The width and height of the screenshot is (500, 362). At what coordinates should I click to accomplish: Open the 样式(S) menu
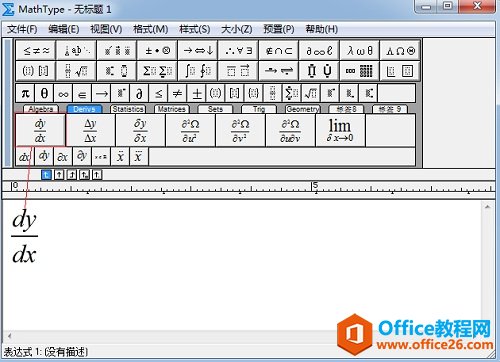(195, 29)
